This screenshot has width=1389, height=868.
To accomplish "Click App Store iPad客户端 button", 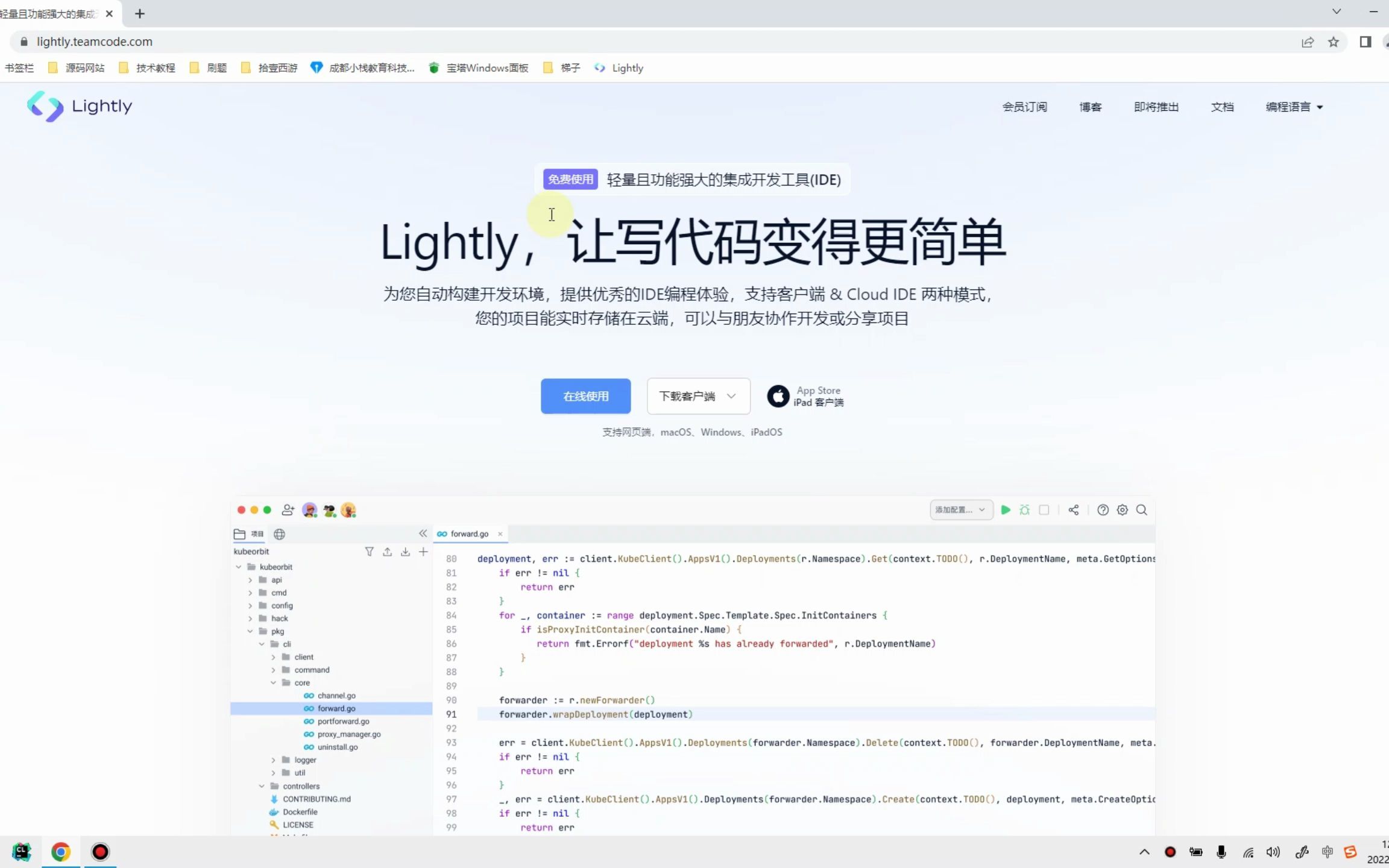I will (x=805, y=395).
